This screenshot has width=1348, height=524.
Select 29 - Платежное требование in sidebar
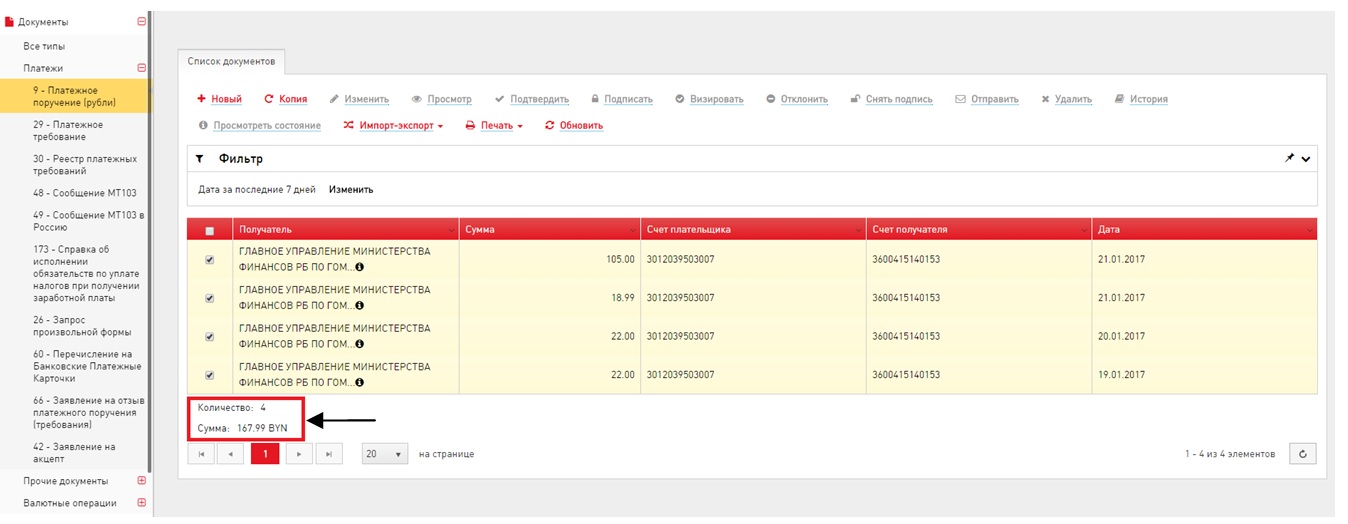(x=68, y=130)
